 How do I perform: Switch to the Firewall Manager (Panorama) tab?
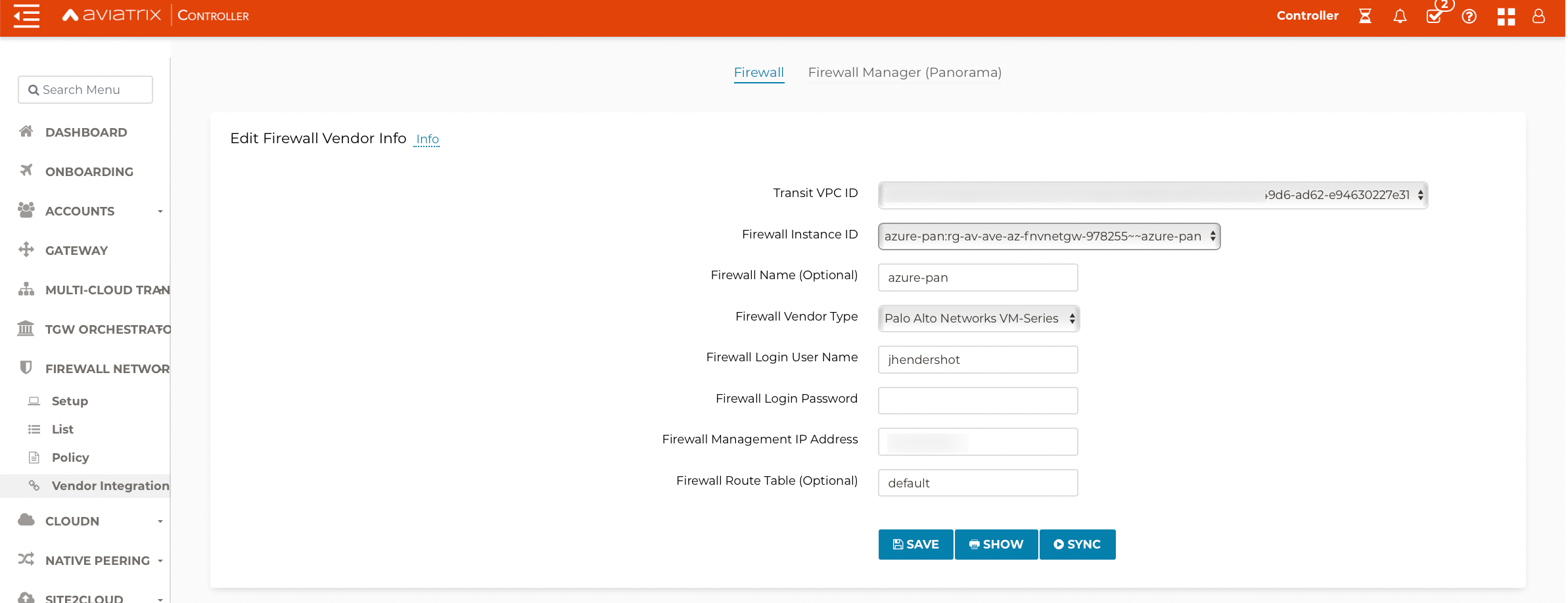[x=904, y=72]
